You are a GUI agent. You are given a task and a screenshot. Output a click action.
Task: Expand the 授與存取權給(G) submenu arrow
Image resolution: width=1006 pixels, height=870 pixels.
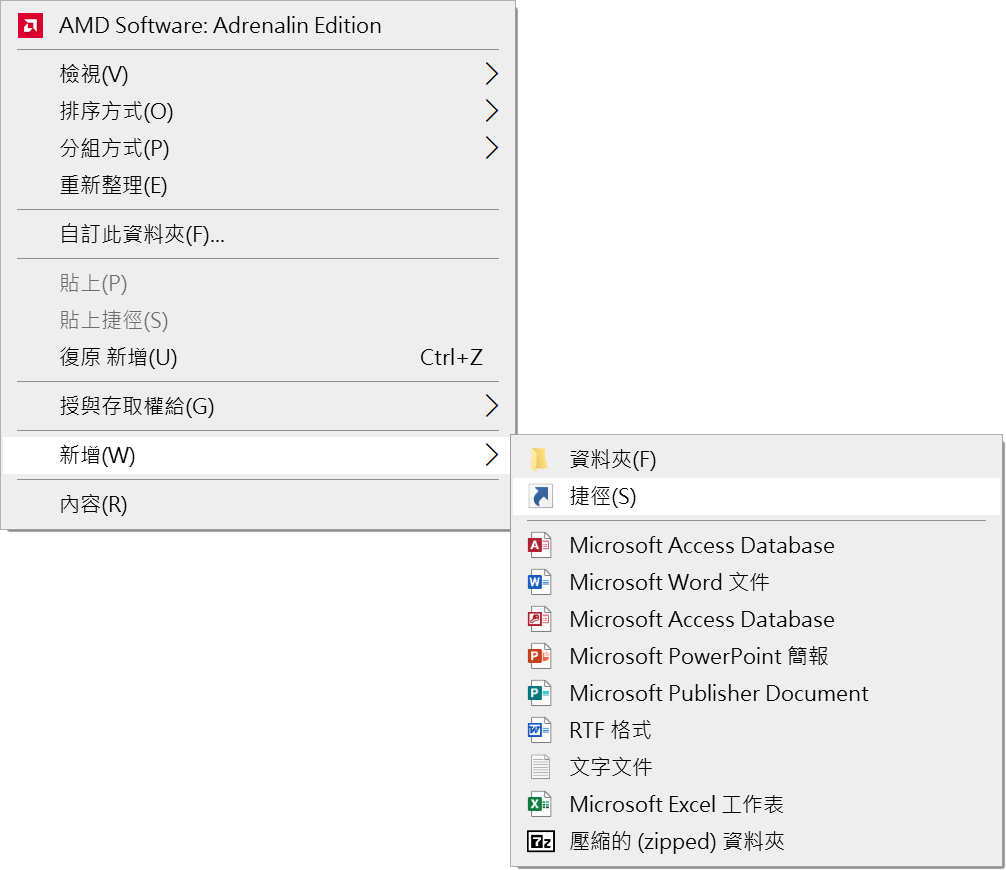click(x=491, y=406)
